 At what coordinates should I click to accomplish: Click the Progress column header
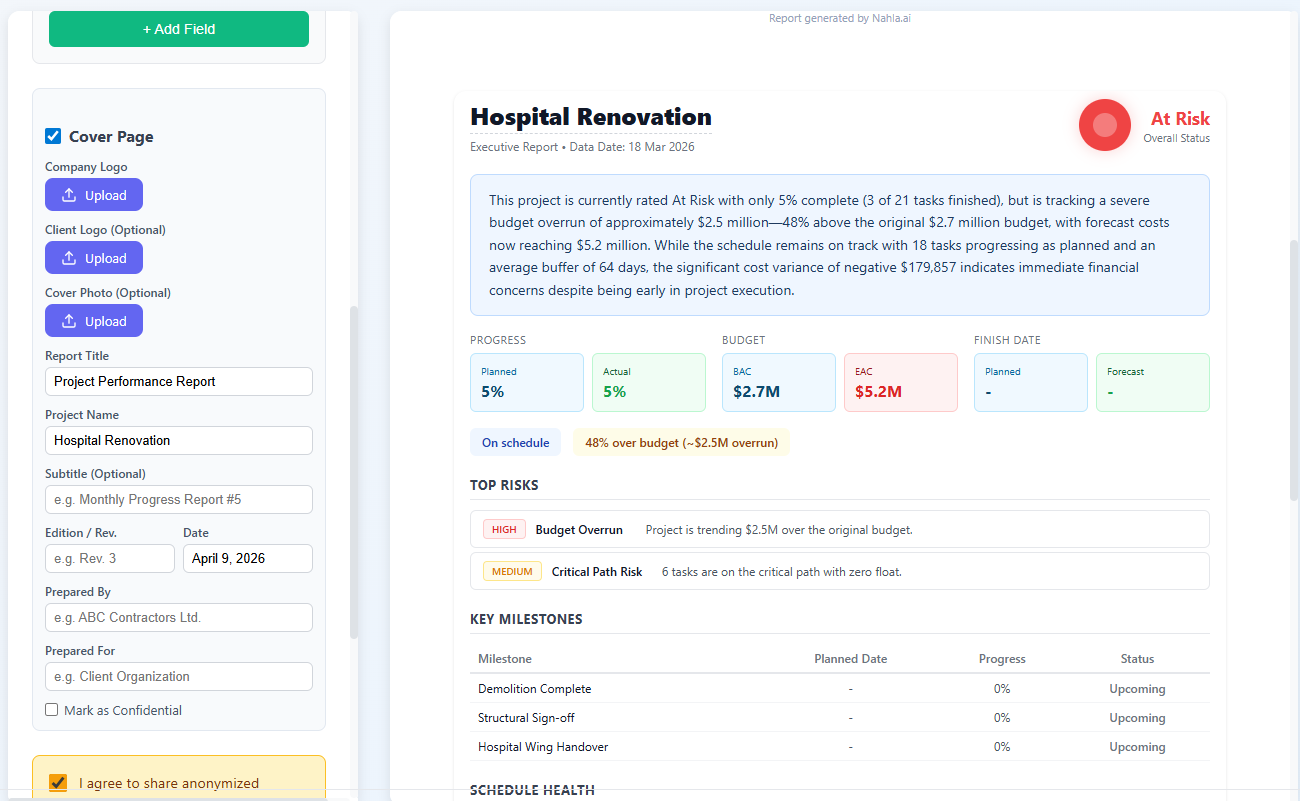pos(1002,659)
